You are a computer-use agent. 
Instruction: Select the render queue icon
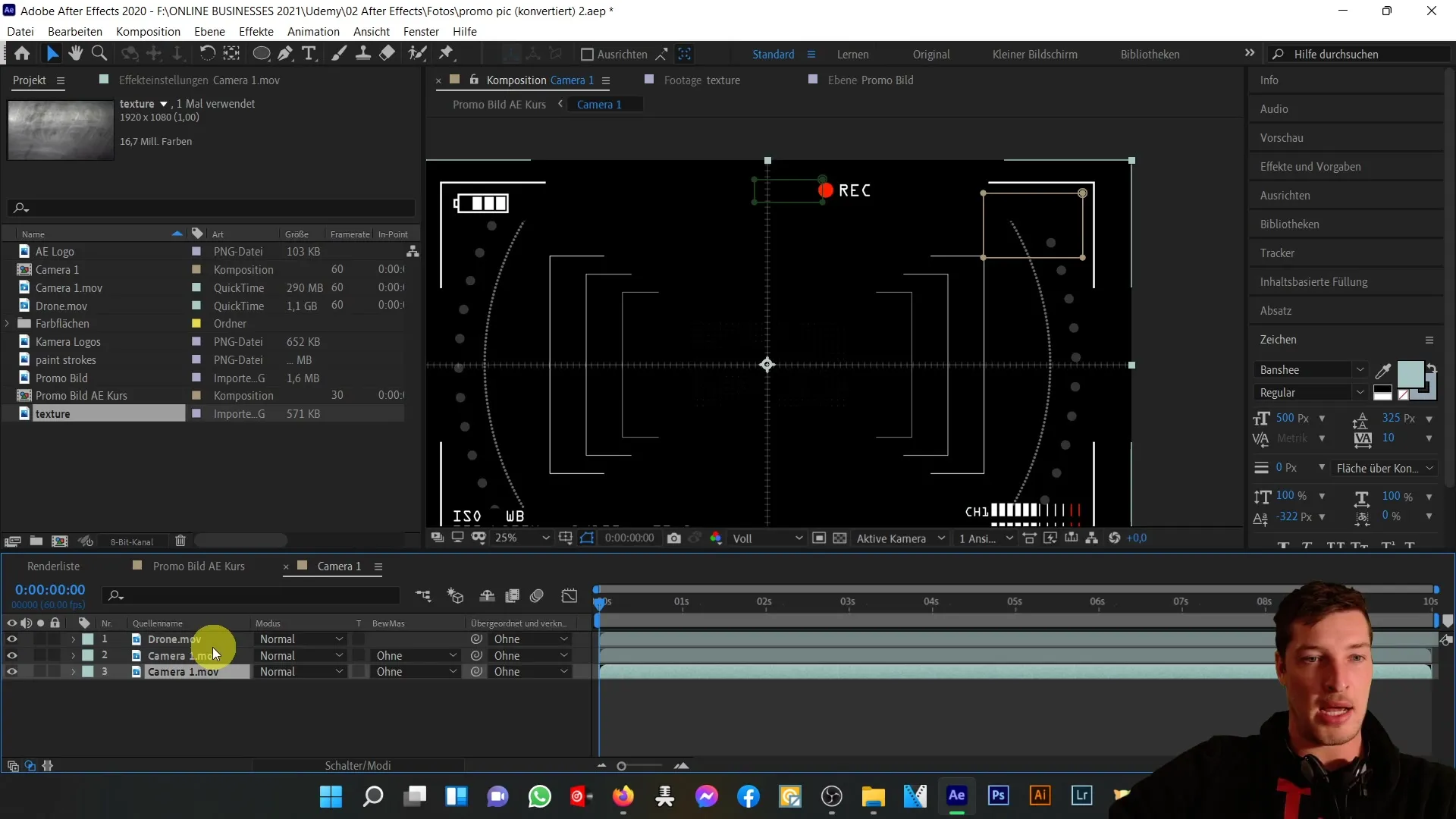54,566
